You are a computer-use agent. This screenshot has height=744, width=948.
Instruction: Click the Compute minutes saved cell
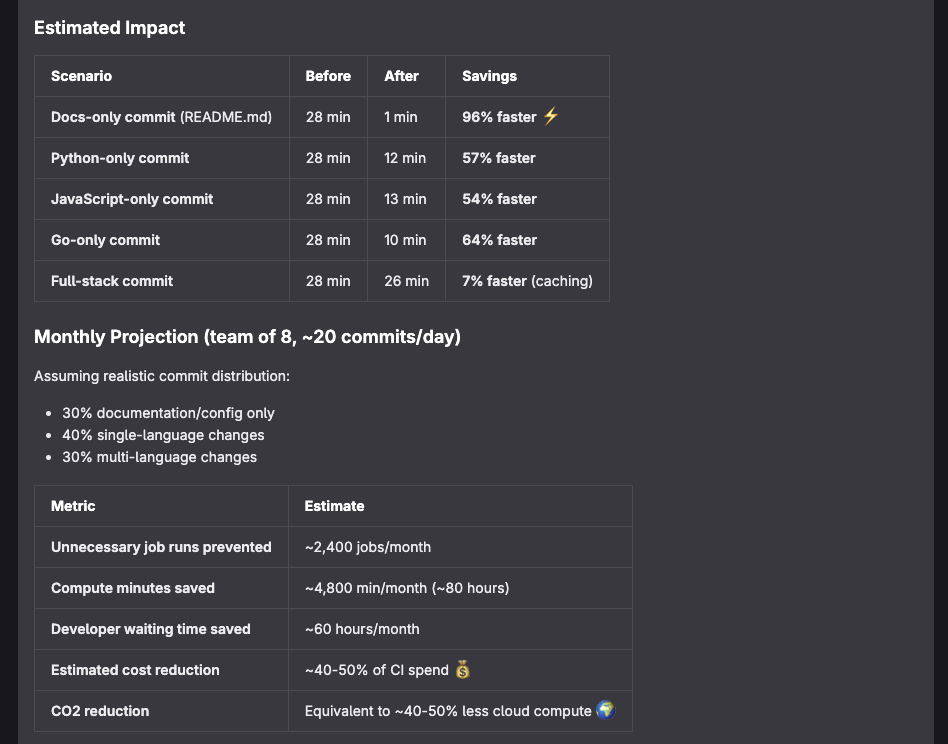point(133,588)
